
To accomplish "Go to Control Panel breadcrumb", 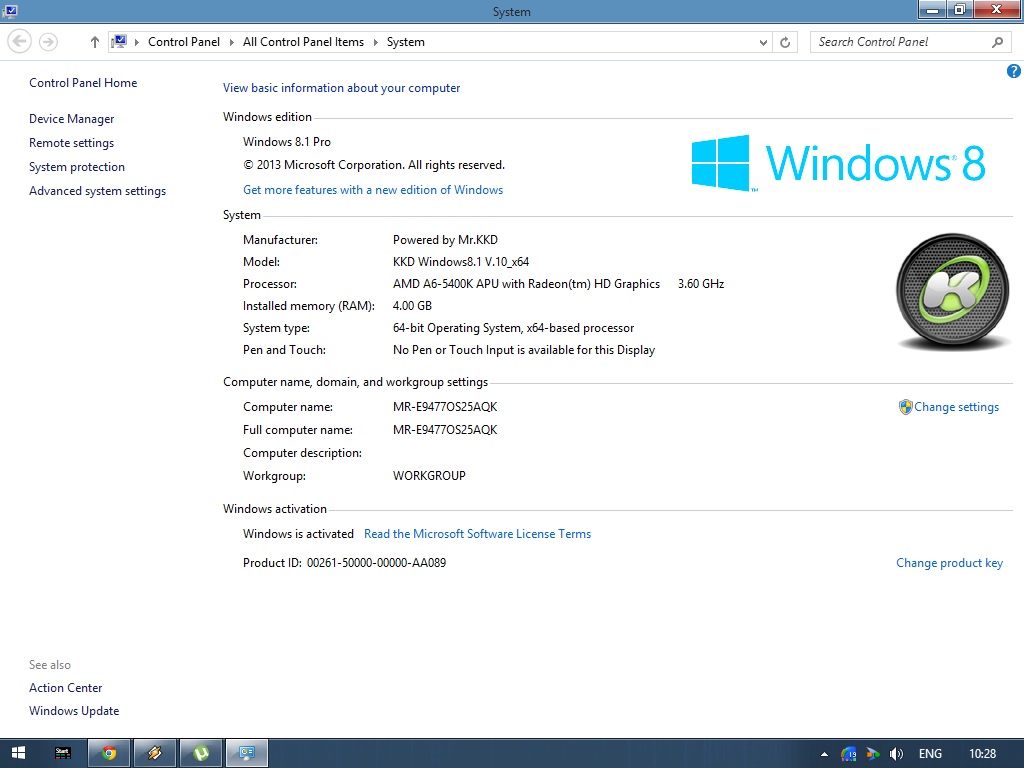I will (184, 42).
